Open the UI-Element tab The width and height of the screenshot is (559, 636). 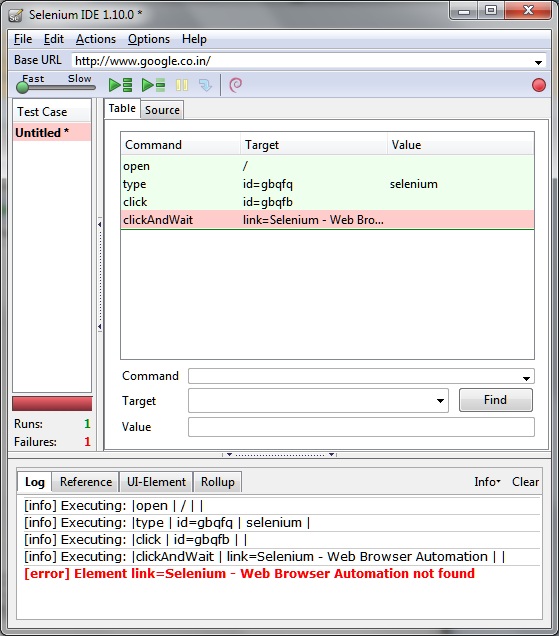(156, 482)
